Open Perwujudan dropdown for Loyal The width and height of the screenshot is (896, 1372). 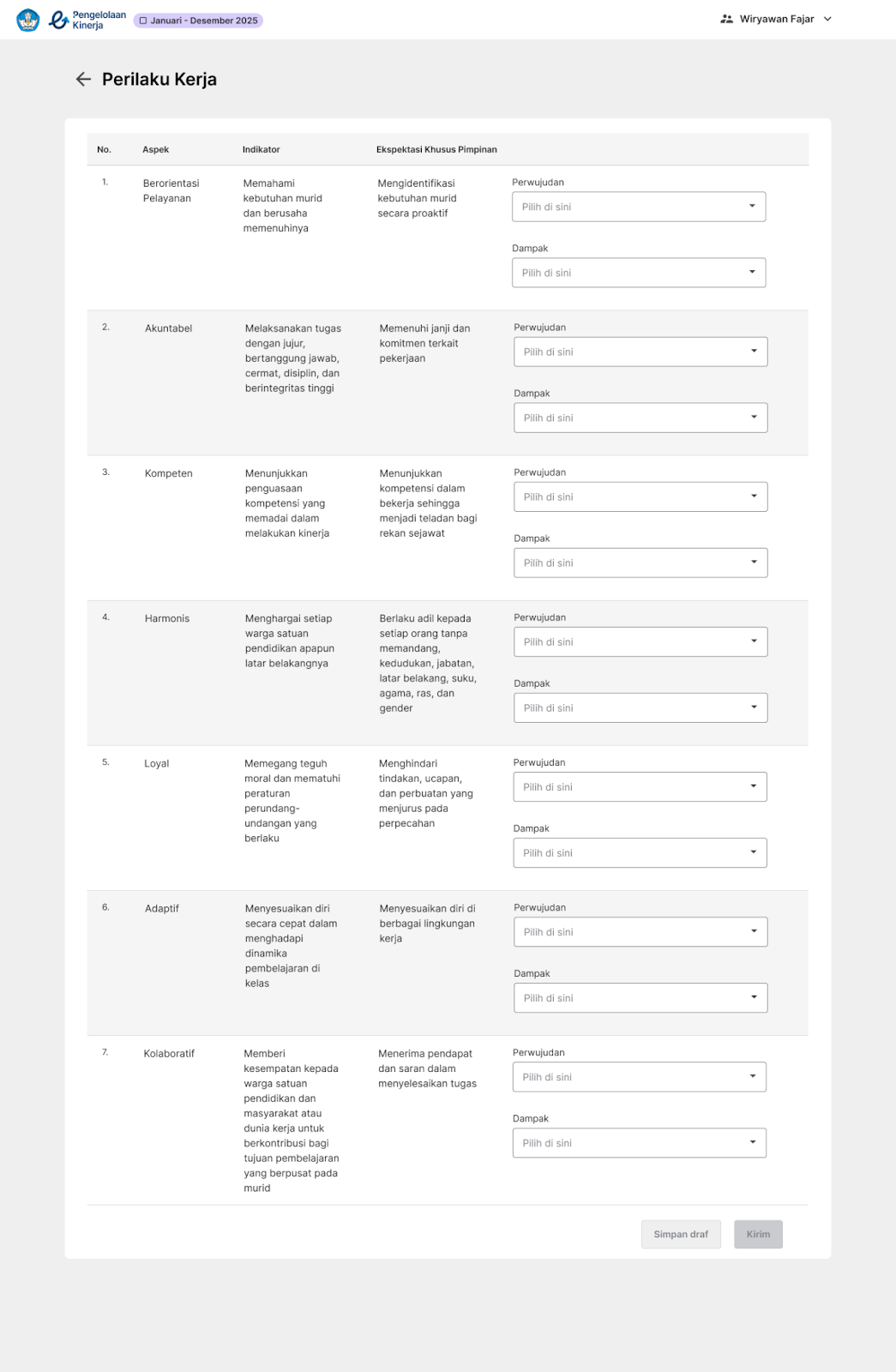(640, 786)
